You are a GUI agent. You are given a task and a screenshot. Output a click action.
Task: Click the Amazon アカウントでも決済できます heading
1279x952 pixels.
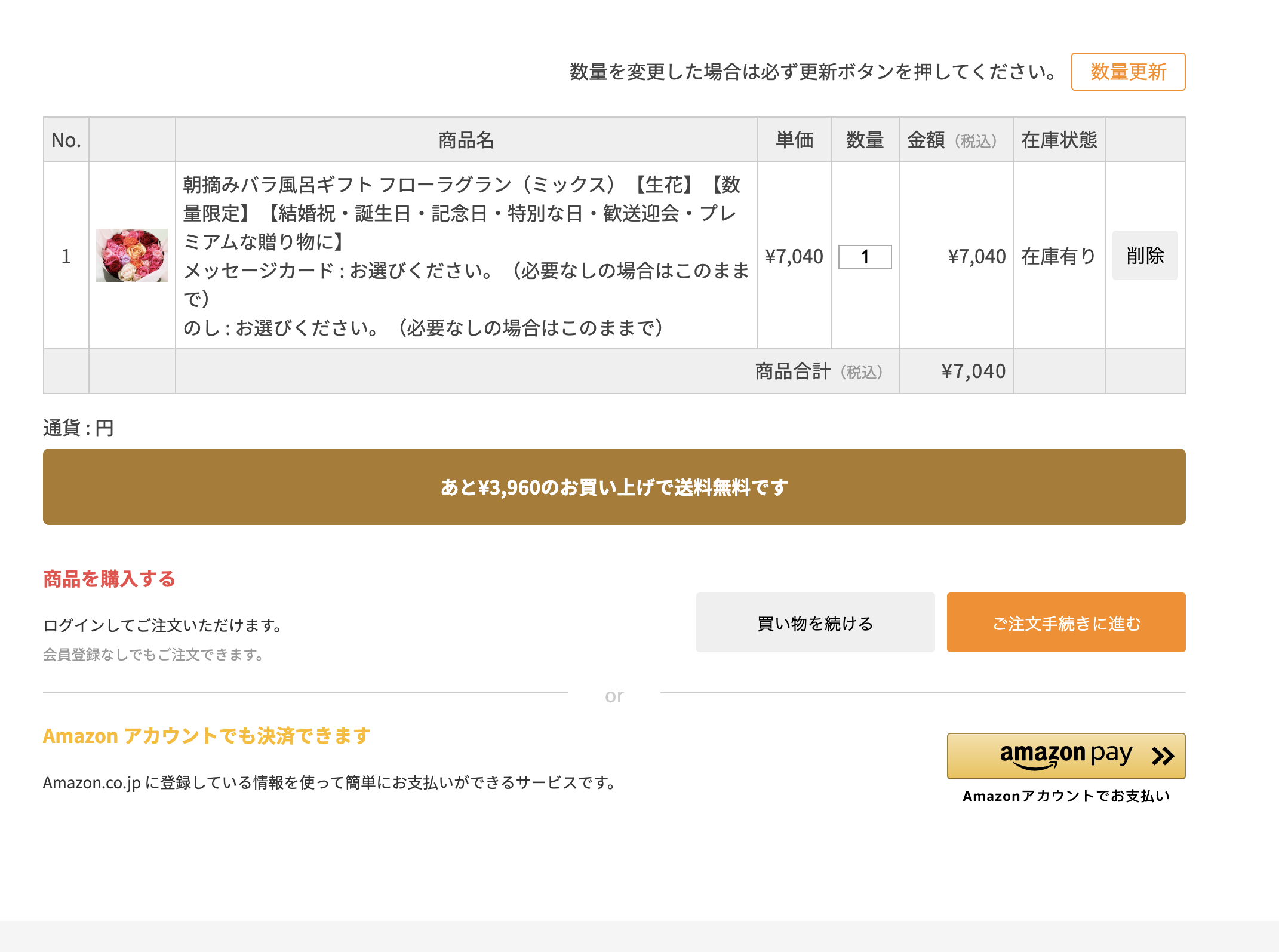(x=207, y=736)
